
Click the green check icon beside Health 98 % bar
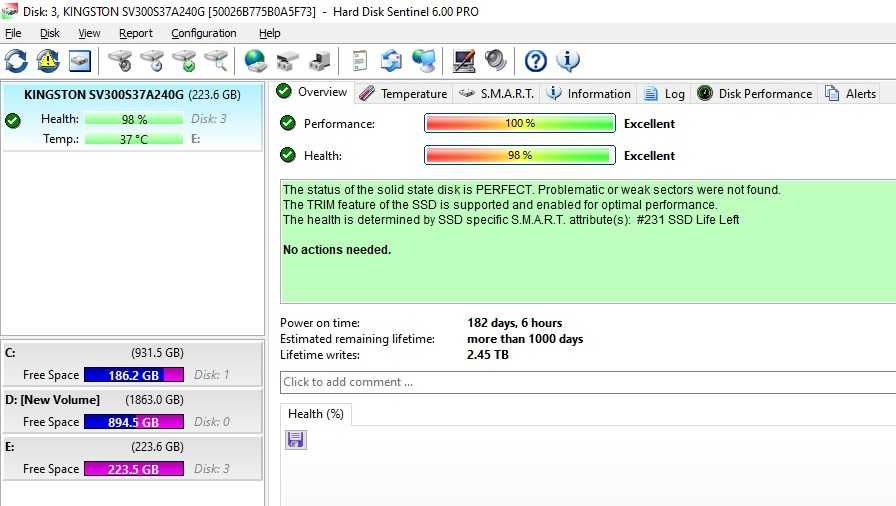[288, 155]
